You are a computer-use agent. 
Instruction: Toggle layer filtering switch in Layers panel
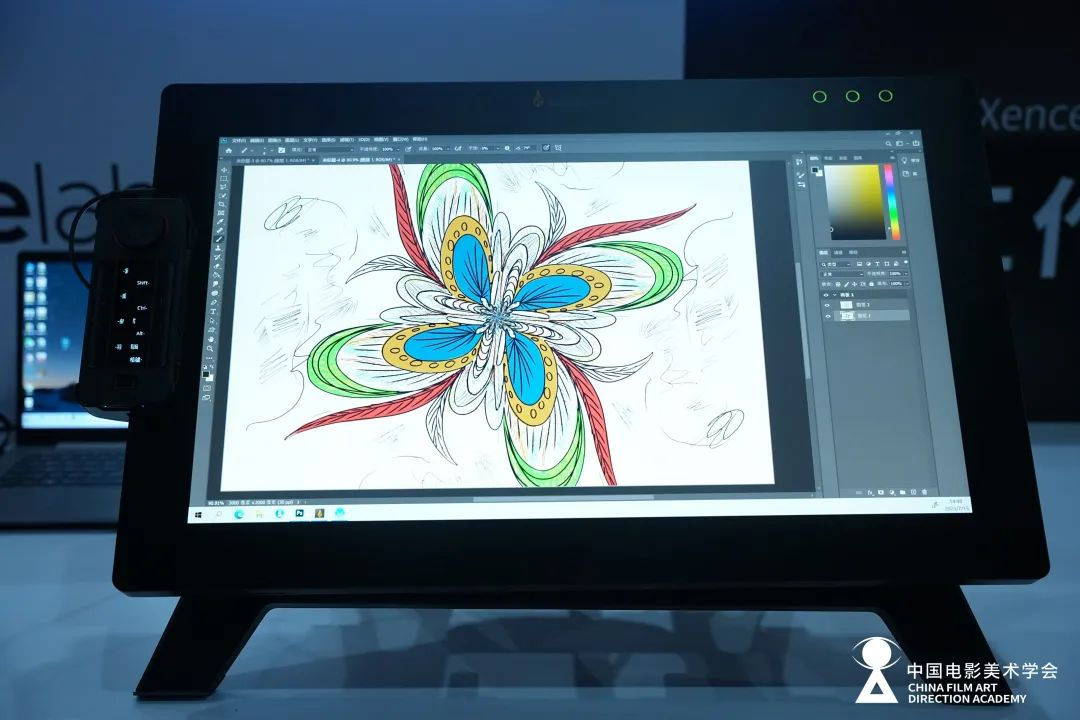click(906, 262)
